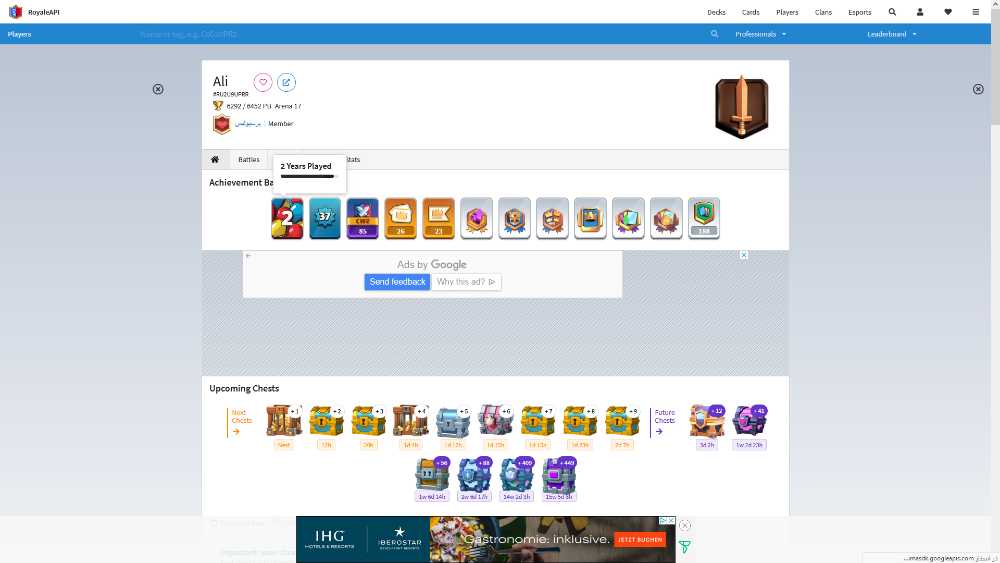
Task: Click the +5 silver chest
Action: (x=453, y=421)
